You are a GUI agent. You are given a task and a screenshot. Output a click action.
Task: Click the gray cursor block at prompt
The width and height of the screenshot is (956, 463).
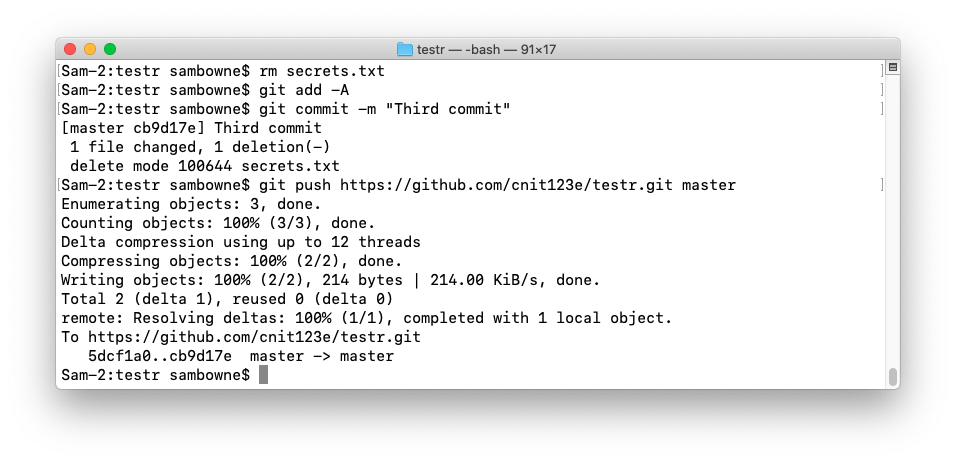coord(263,375)
